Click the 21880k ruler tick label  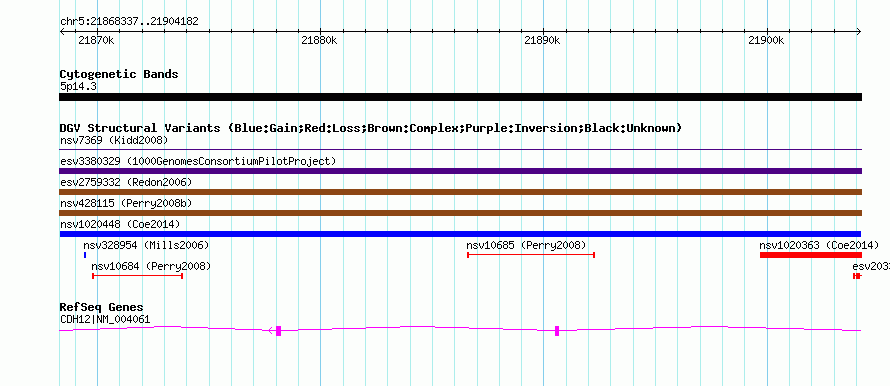pyautogui.click(x=320, y=40)
